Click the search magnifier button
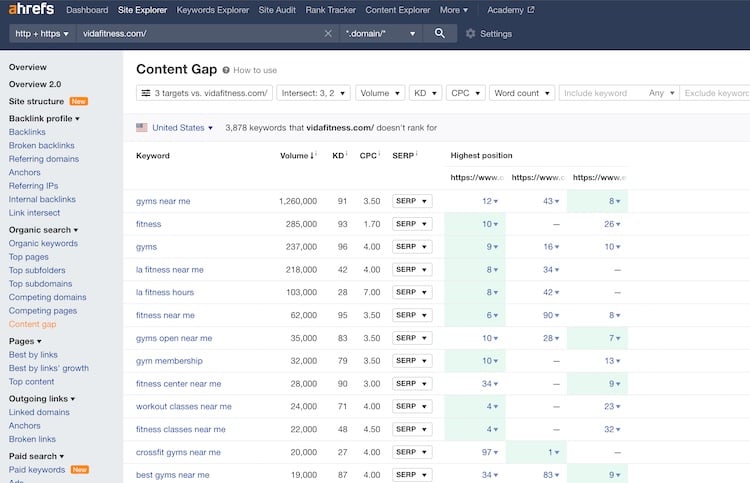Viewport: 750px width, 483px height. [440, 33]
